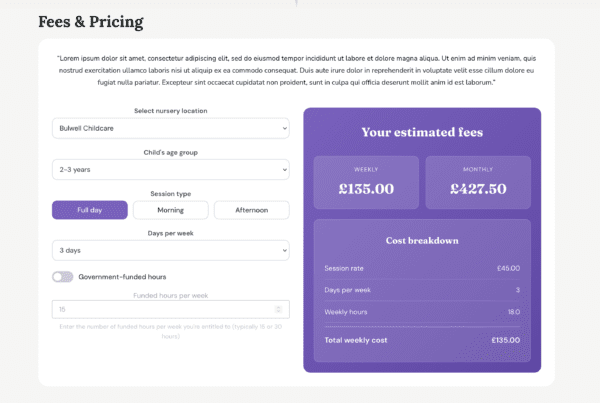Select the Session rate row

click(422, 268)
